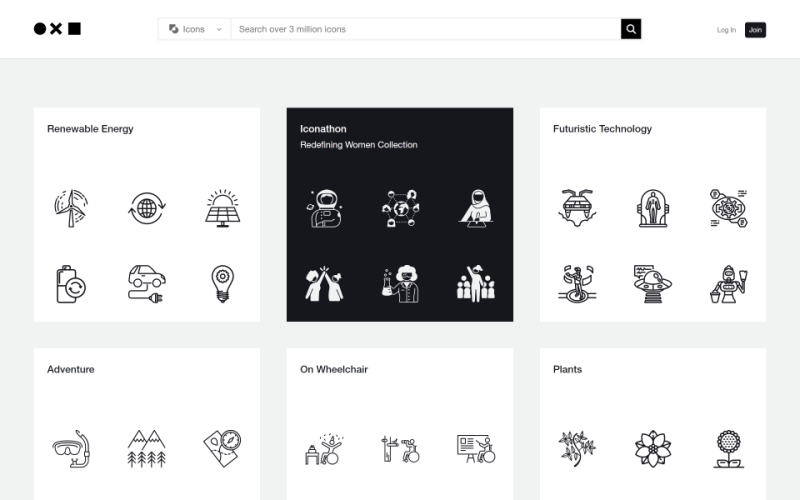Click Redefining Women Collection subtitle
The image size is (800, 500).
tap(359, 145)
